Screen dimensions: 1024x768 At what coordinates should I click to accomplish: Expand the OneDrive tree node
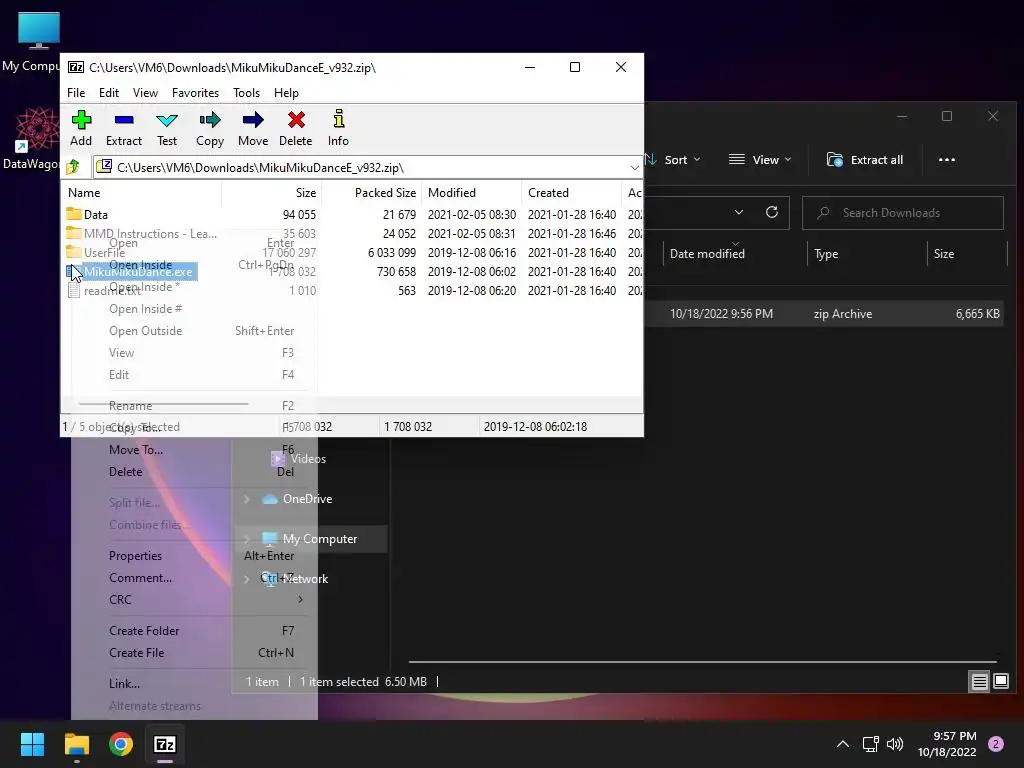click(x=247, y=499)
